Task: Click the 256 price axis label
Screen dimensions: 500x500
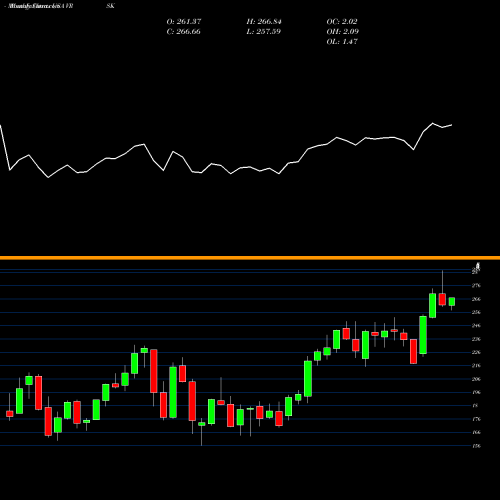Action: pyautogui.click(x=476, y=312)
